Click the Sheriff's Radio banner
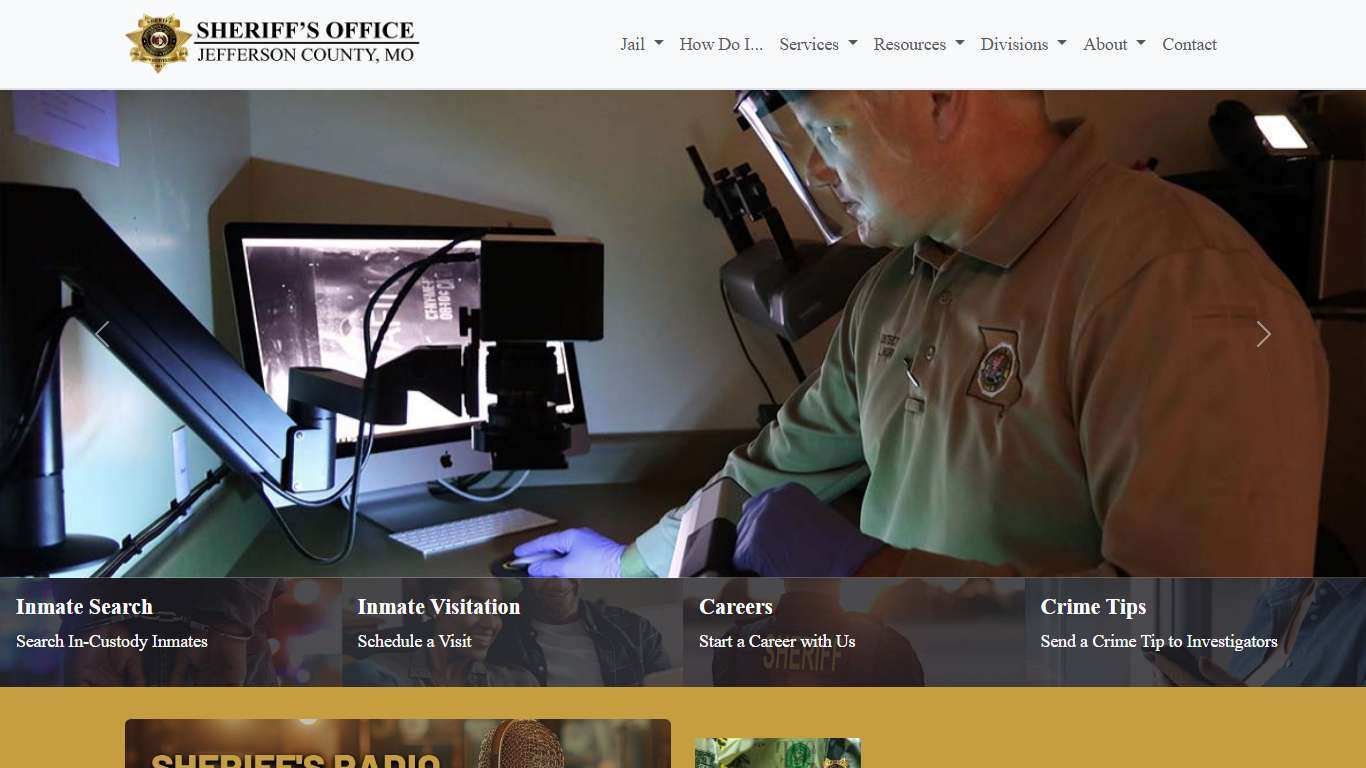The image size is (1366, 768). point(398,743)
